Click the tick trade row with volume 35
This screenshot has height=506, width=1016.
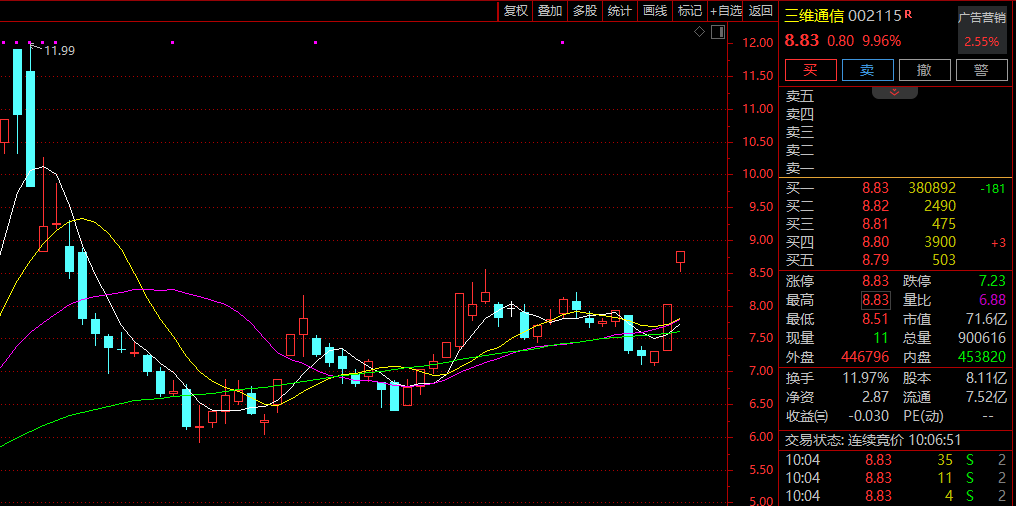click(x=897, y=460)
